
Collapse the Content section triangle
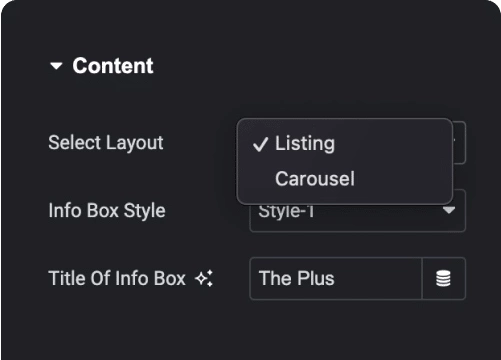click(x=56, y=66)
